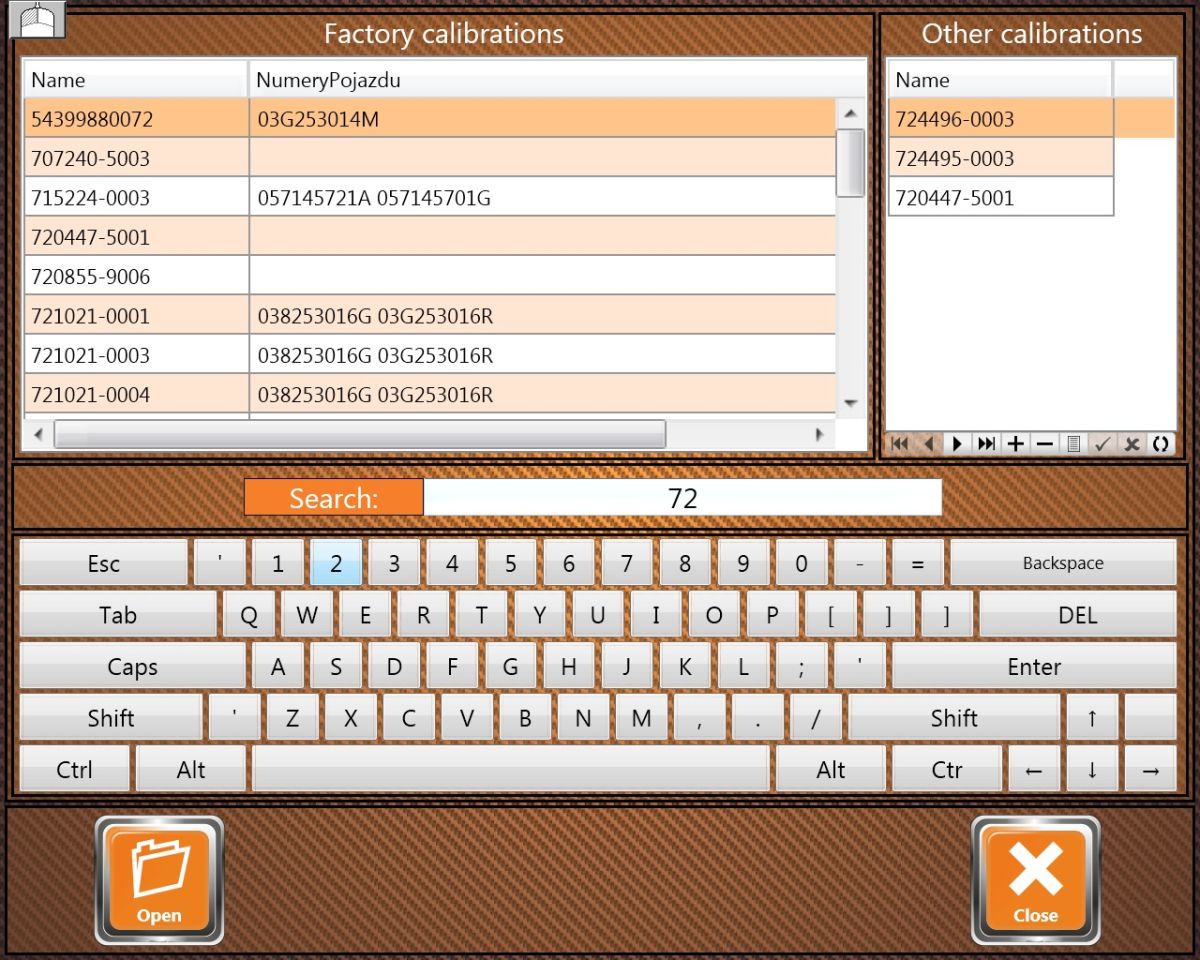Delete record with the minus icon
This screenshot has height=960, width=1200.
1044,444
